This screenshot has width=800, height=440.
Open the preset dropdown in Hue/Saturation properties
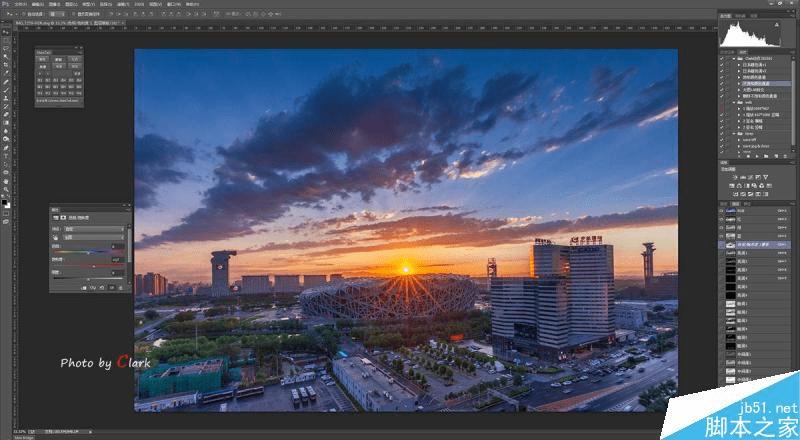click(94, 229)
